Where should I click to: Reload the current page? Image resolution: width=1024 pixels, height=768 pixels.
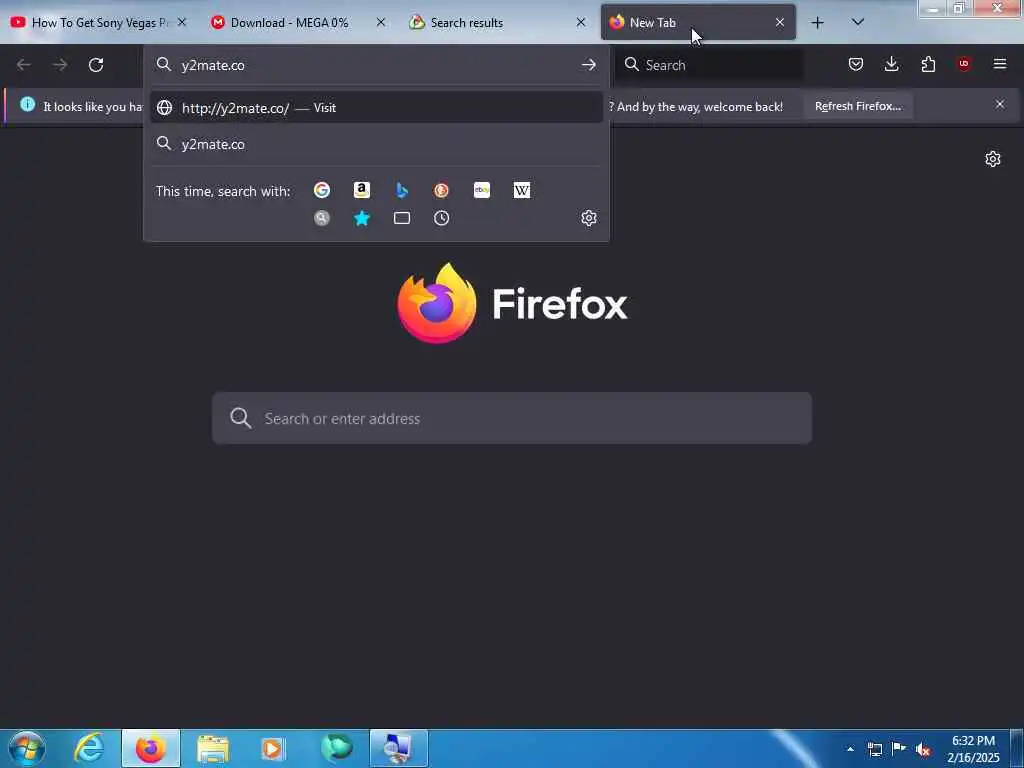pyautogui.click(x=96, y=65)
